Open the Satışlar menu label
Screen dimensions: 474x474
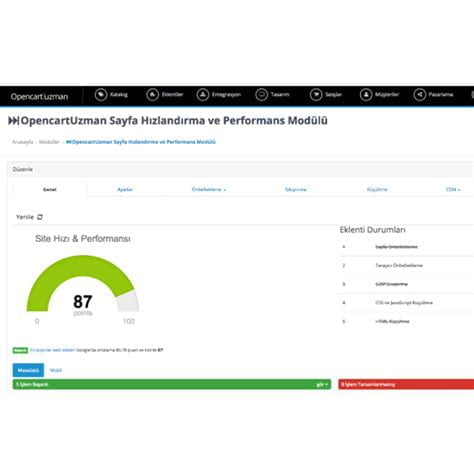point(333,95)
